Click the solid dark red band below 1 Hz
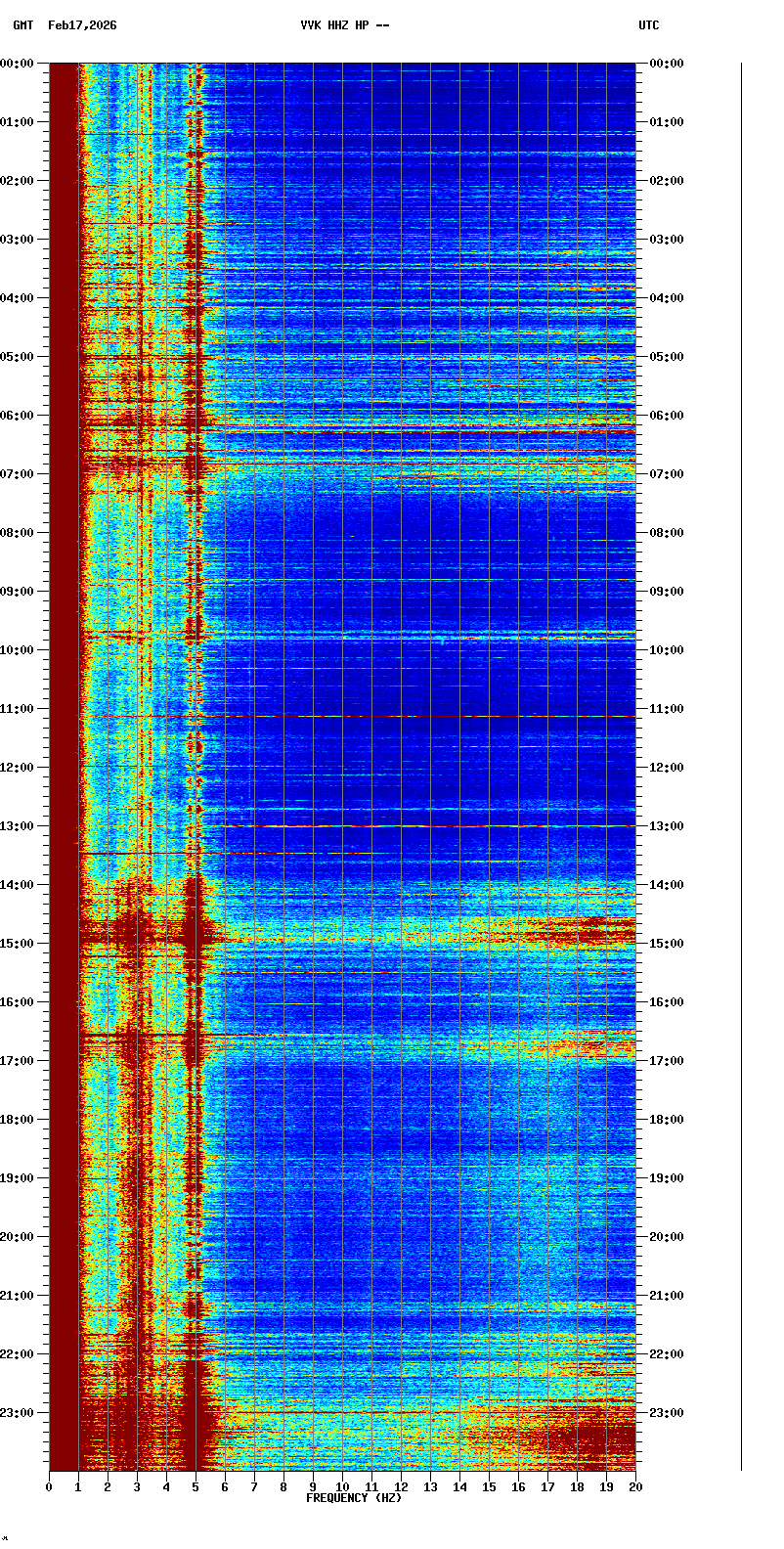Screen dimensions: 784x1549 coord(64,763)
